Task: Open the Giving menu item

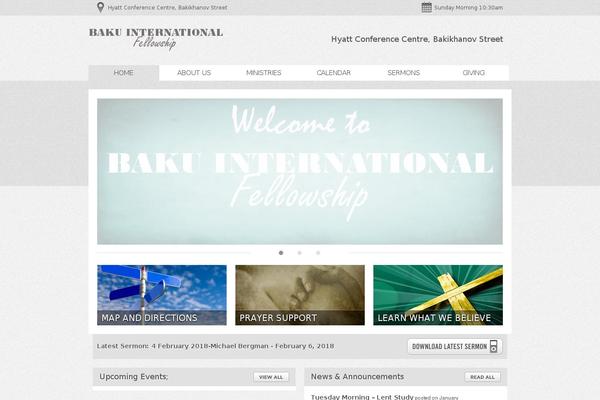Action: [x=473, y=73]
